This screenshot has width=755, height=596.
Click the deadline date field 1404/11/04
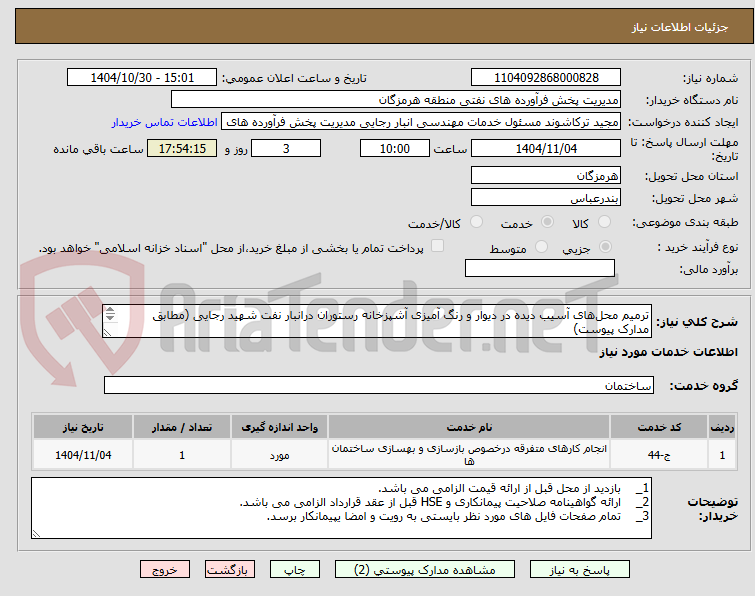(x=546, y=148)
